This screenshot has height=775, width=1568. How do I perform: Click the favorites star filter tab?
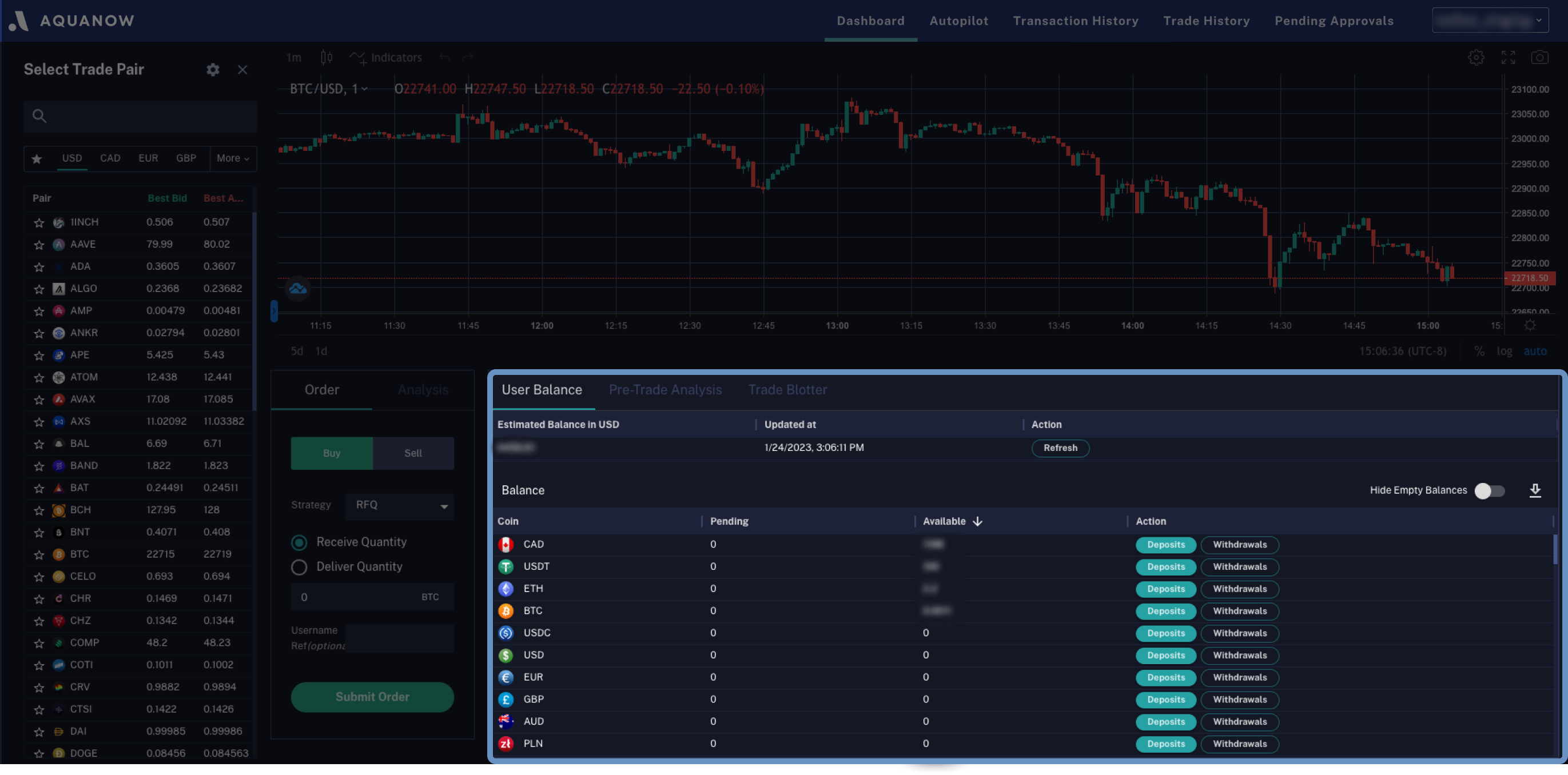37,159
